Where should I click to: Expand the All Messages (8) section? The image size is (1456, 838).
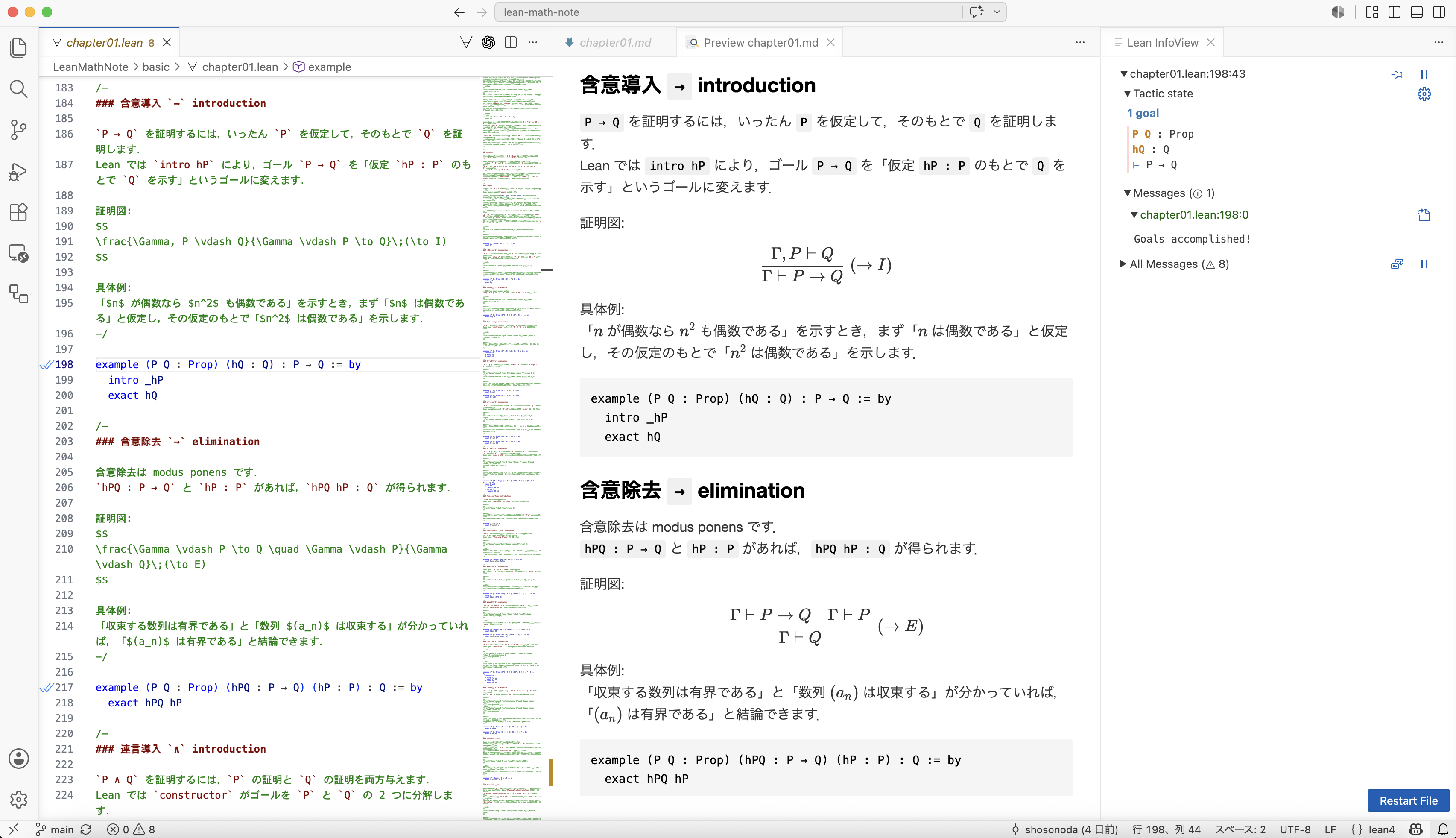[x=1123, y=264]
